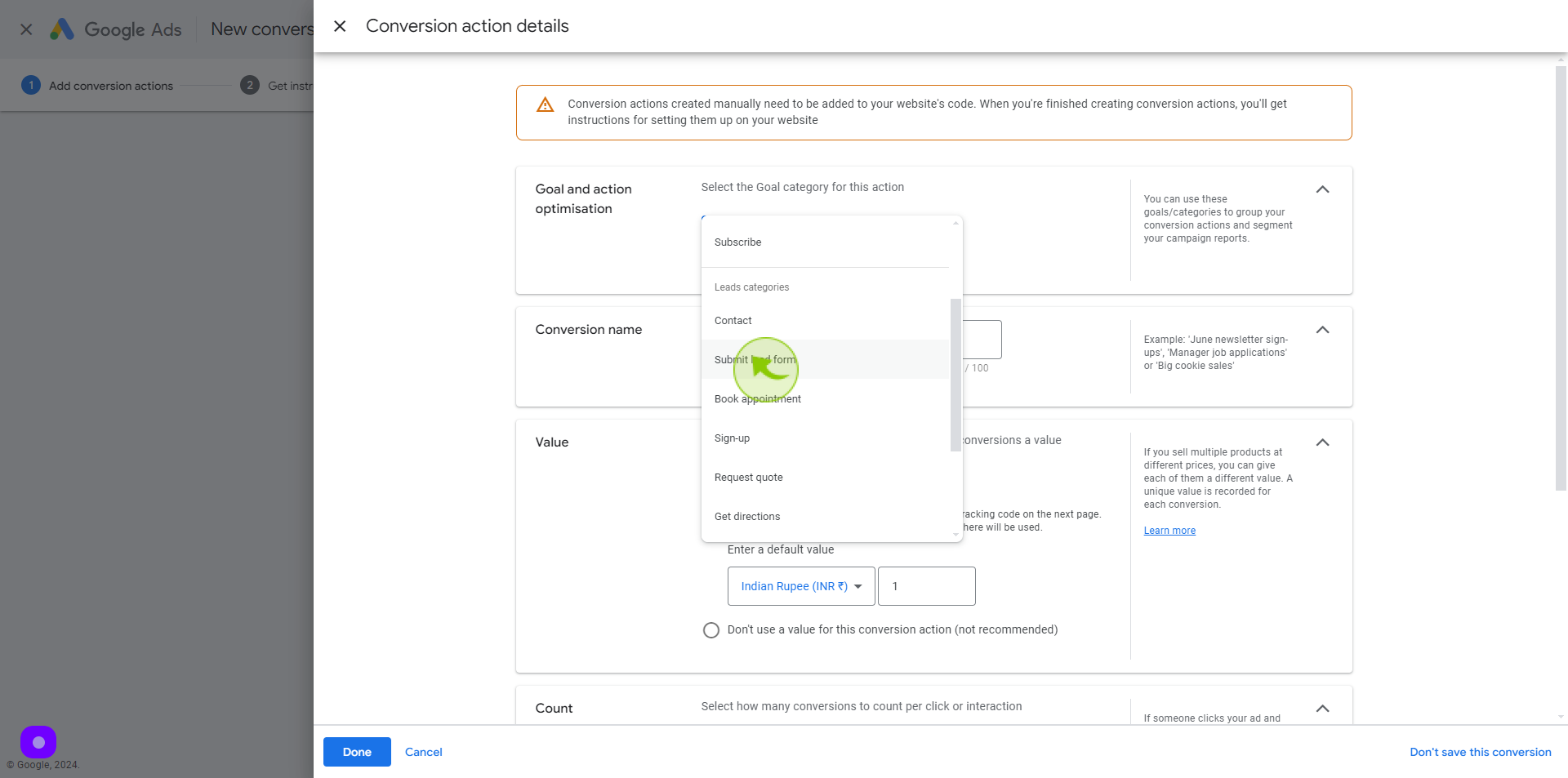1568x778 pixels.
Task: Select Contact from the Leads categories
Action: pyautogui.click(x=825, y=321)
